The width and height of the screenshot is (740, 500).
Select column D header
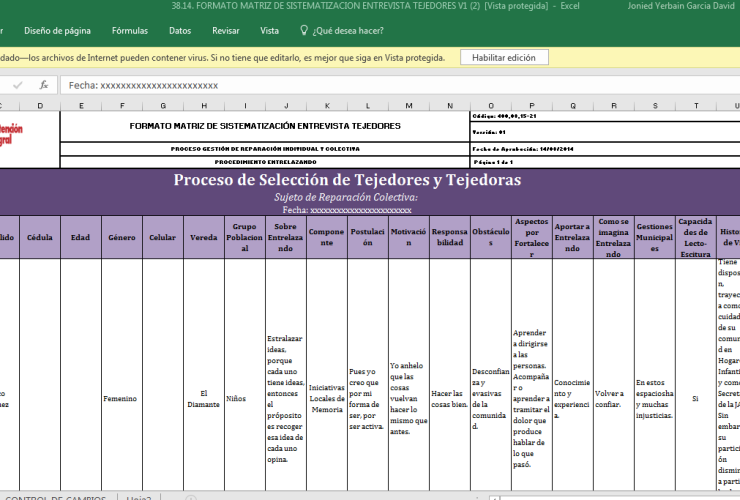pos(40,106)
